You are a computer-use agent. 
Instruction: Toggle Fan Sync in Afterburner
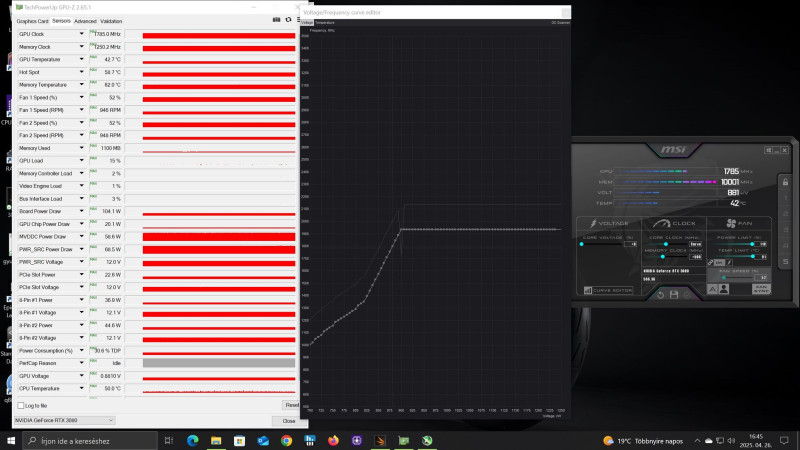point(761,289)
